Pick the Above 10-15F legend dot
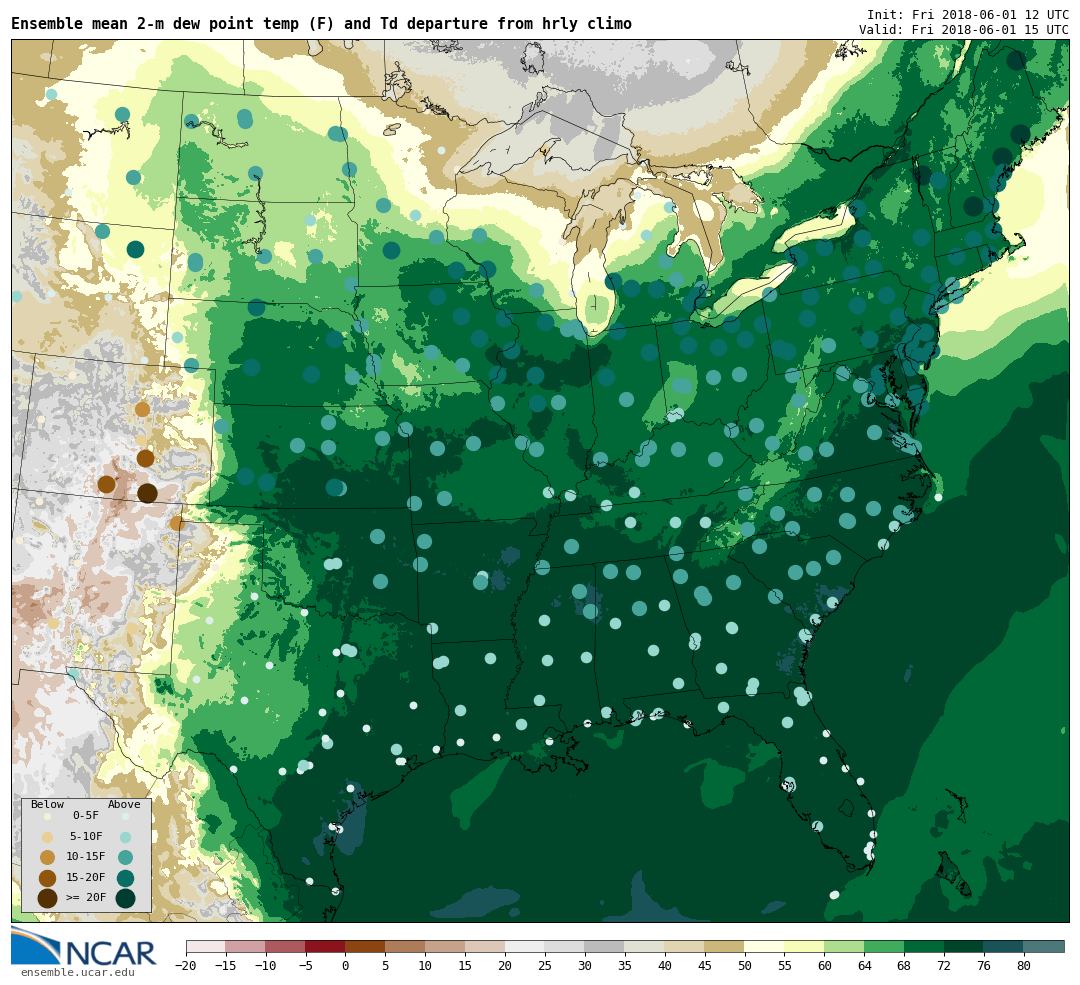The height and width of the screenshot is (985, 1080). pos(125,857)
